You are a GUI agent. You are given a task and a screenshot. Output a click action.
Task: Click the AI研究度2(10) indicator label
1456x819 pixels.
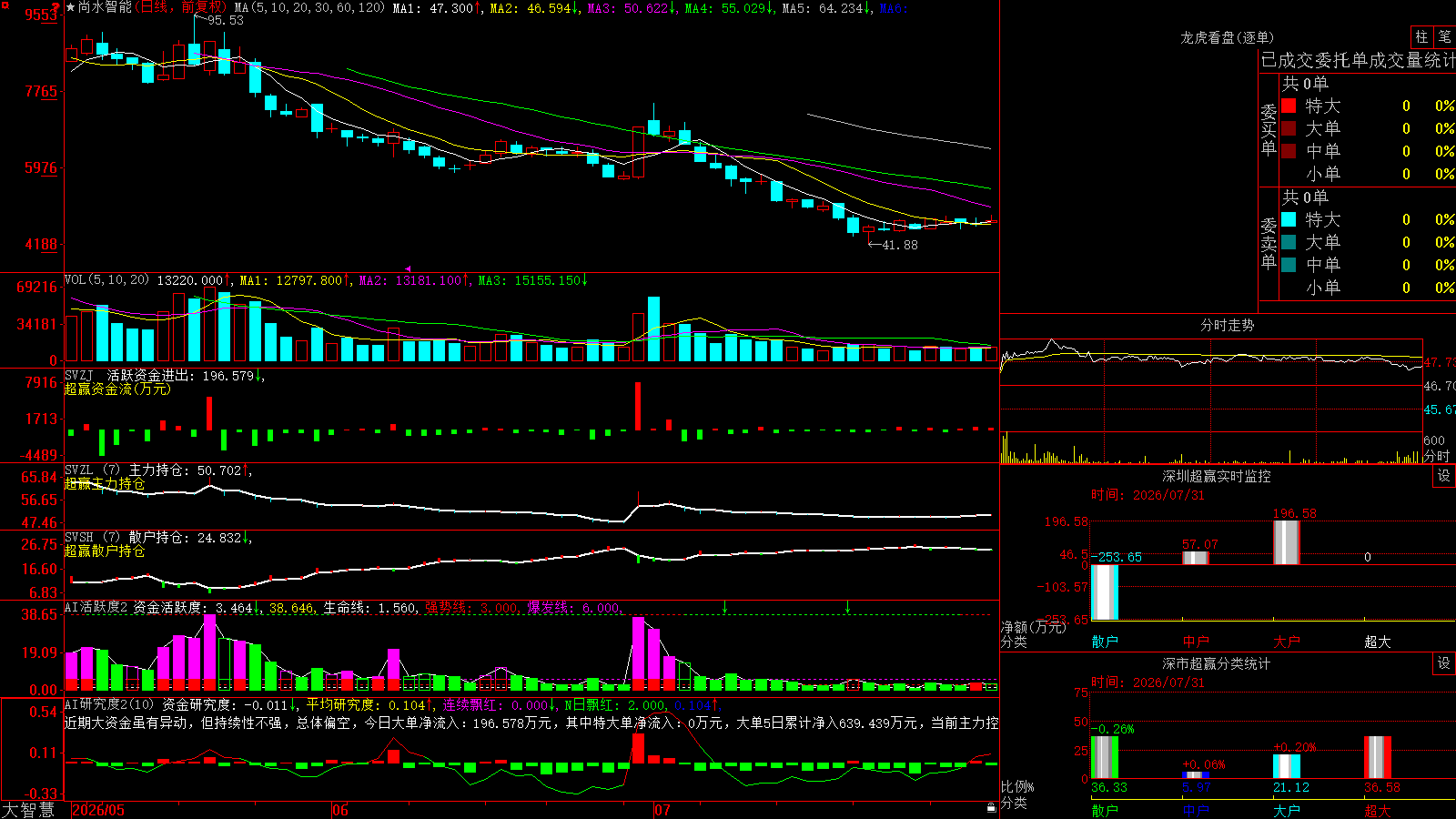point(109,704)
